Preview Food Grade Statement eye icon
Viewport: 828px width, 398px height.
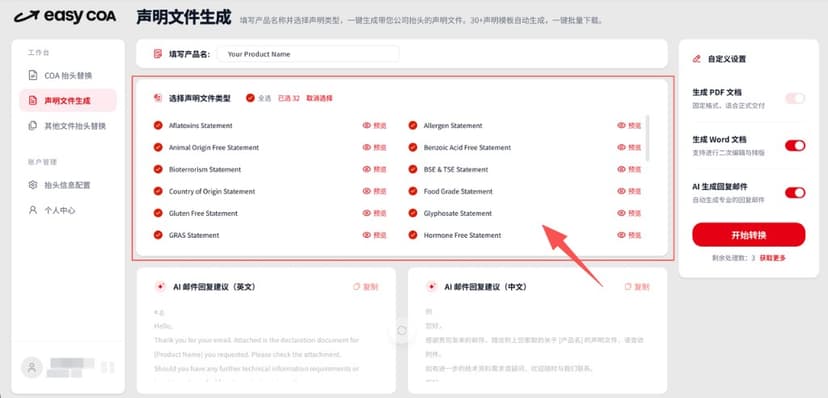tap(622, 191)
